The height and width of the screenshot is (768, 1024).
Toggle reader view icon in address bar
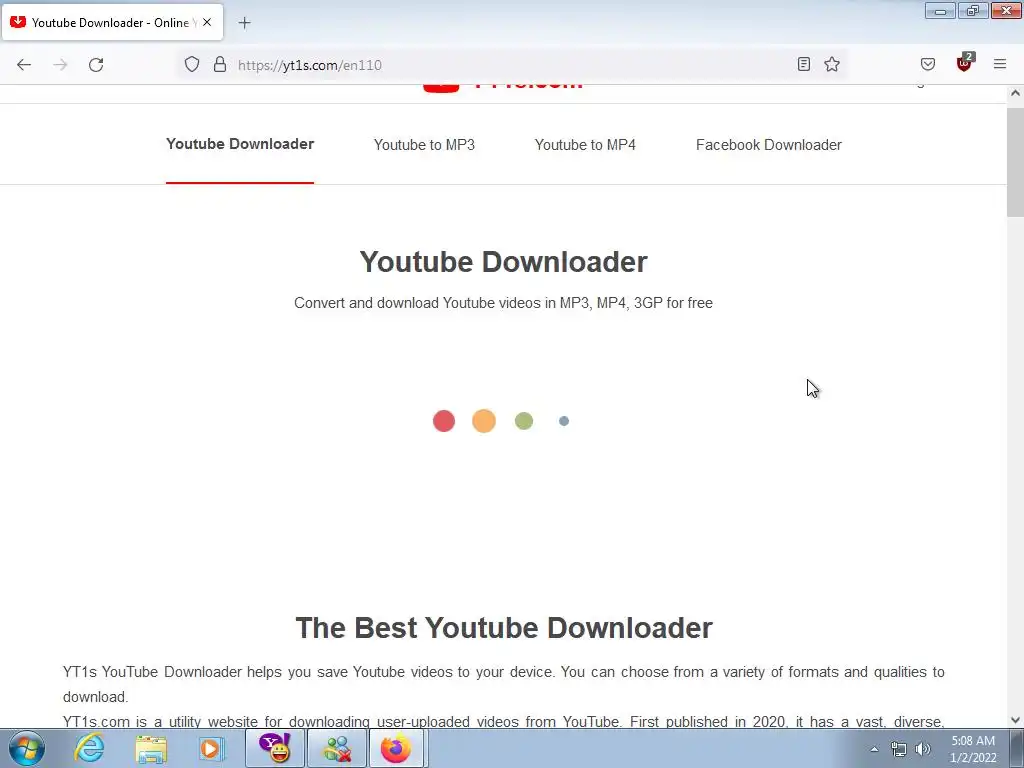[x=804, y=64]
